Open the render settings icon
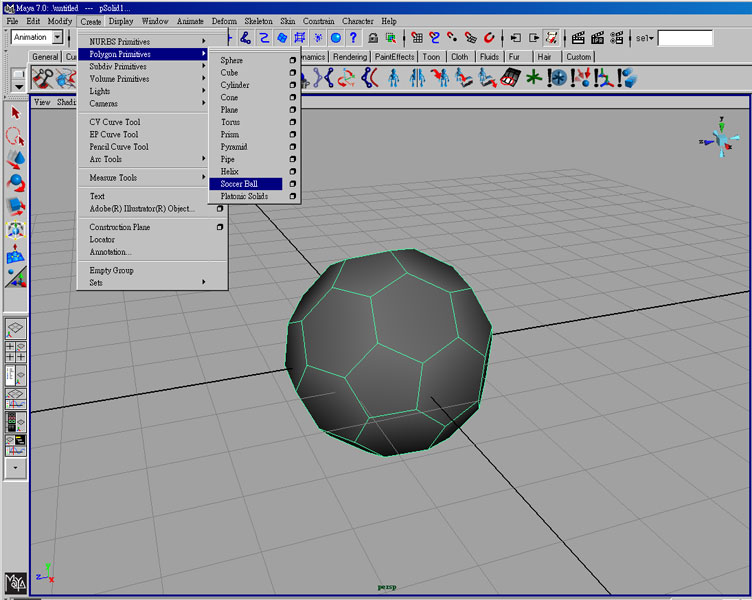Screen dimensions: 752x600 pos(616,37)
